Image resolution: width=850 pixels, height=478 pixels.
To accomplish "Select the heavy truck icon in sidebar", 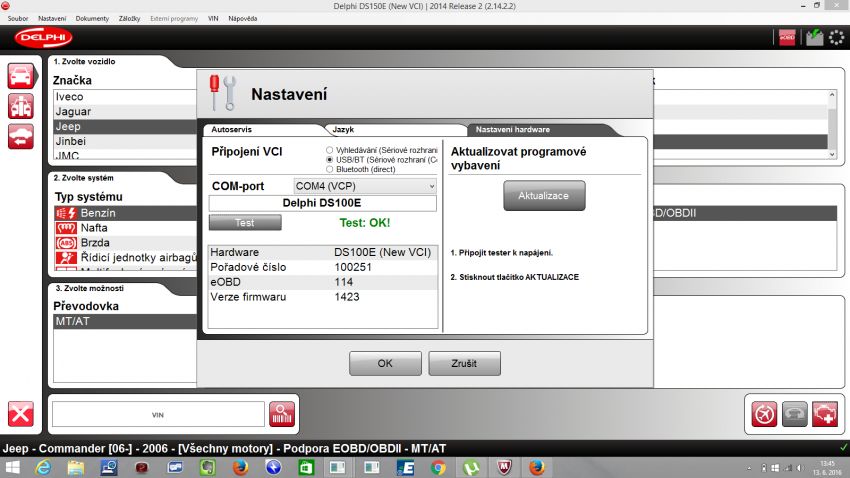I will tap(21, 106).
